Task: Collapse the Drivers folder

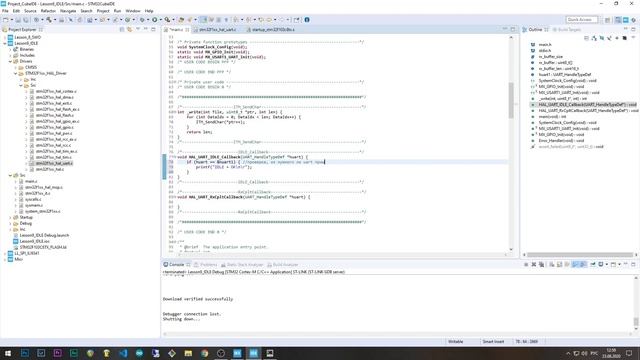Action: (x=10, y=61)
